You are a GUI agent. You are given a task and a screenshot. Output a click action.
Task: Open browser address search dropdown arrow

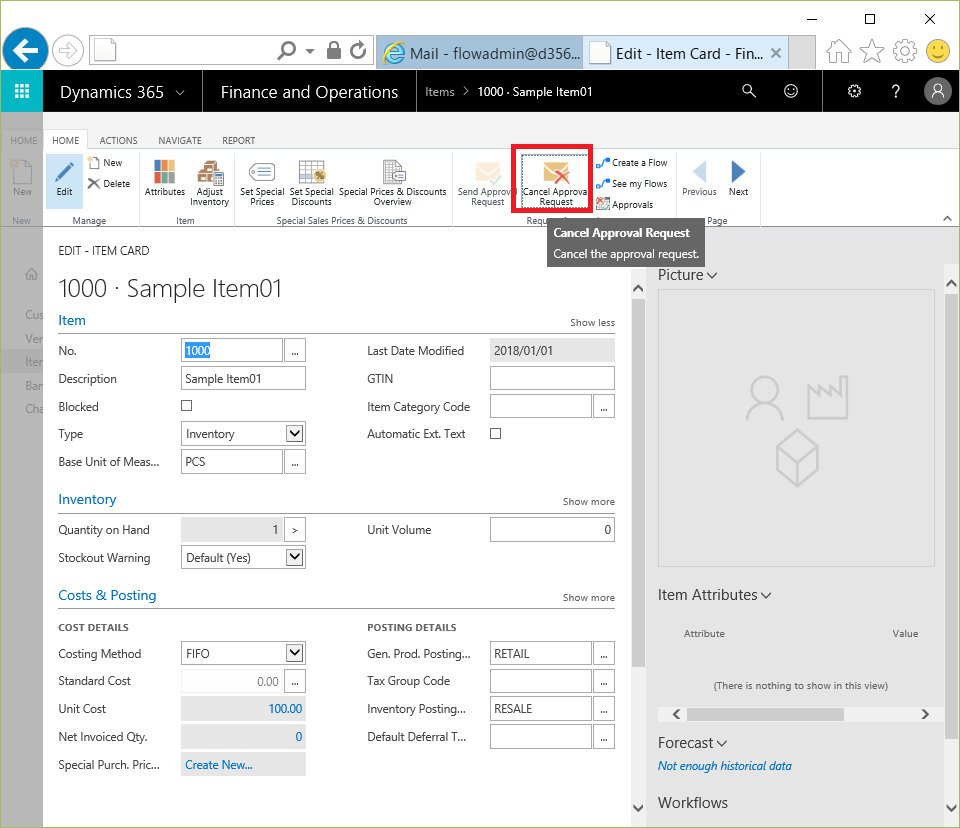click(x=310, y=51)
